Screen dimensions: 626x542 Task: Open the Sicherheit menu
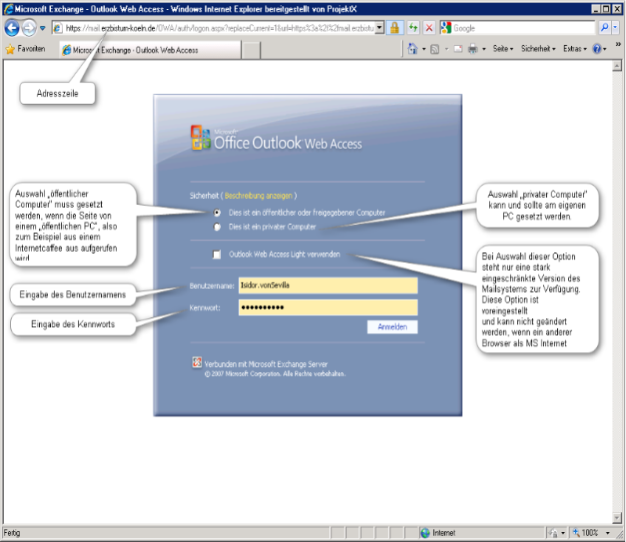click(538, 49)
